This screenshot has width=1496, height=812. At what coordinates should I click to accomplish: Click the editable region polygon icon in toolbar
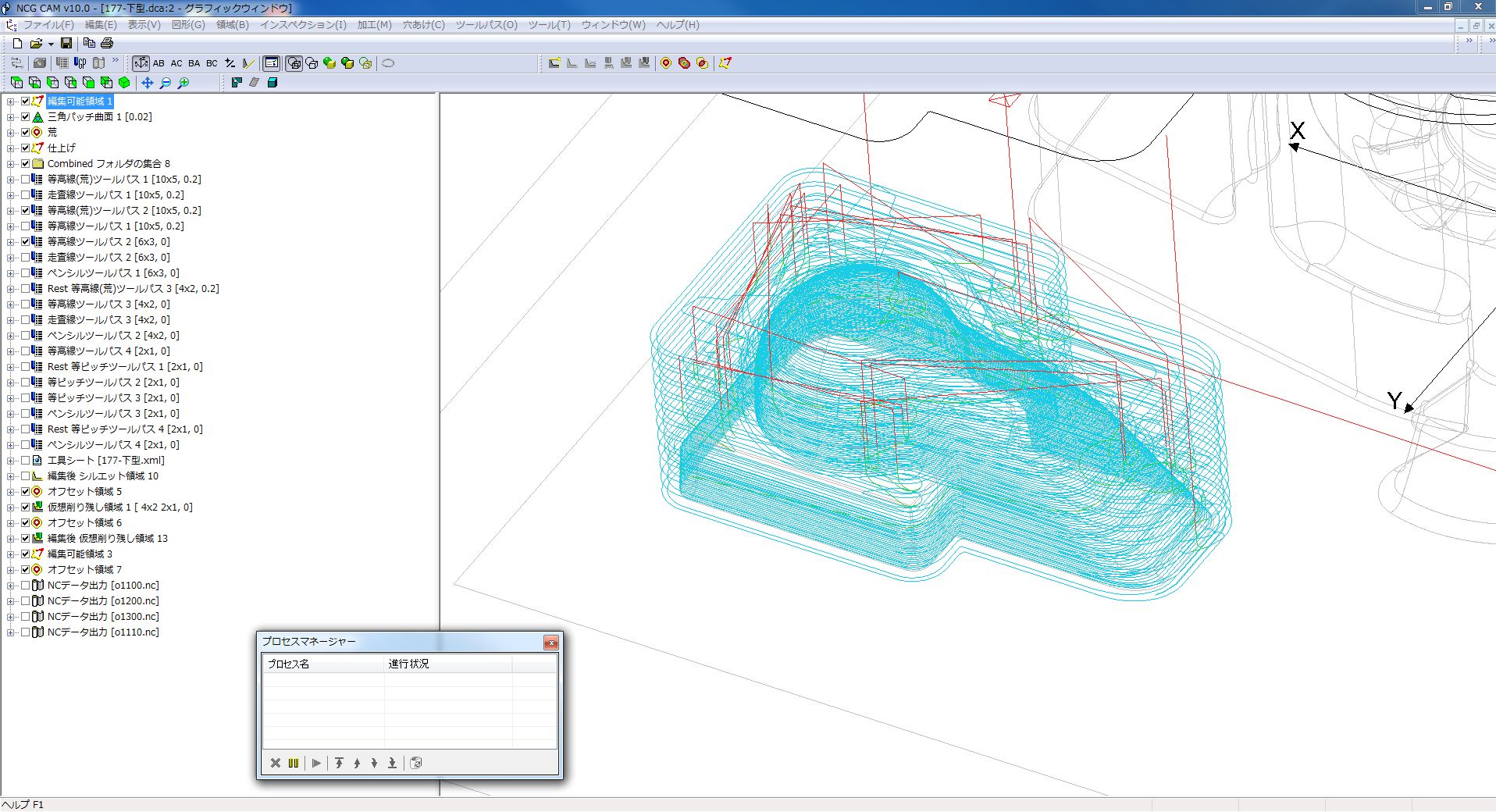[x=725, y=63]
